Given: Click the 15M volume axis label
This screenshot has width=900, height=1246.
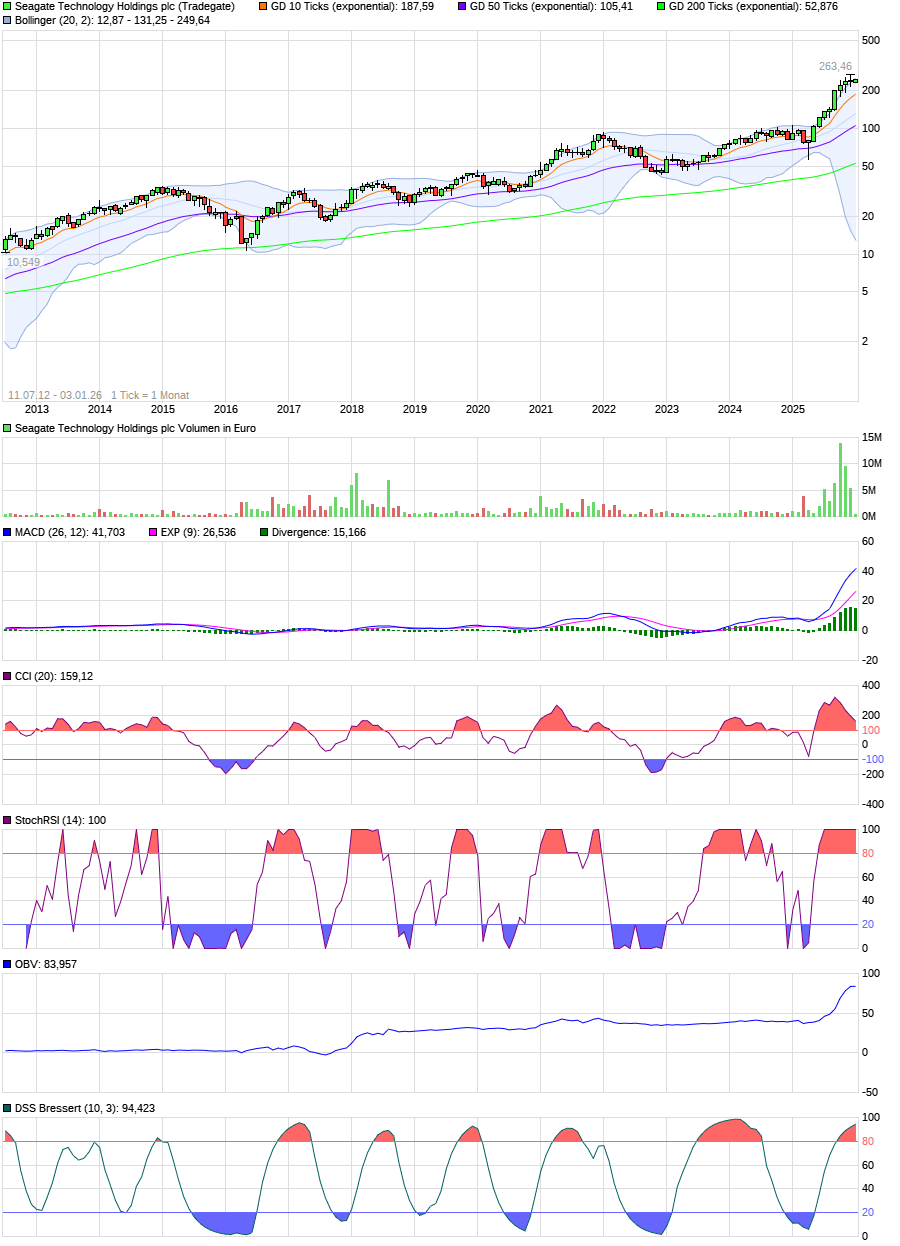Looking at the screenshot, I should point(871,438).
